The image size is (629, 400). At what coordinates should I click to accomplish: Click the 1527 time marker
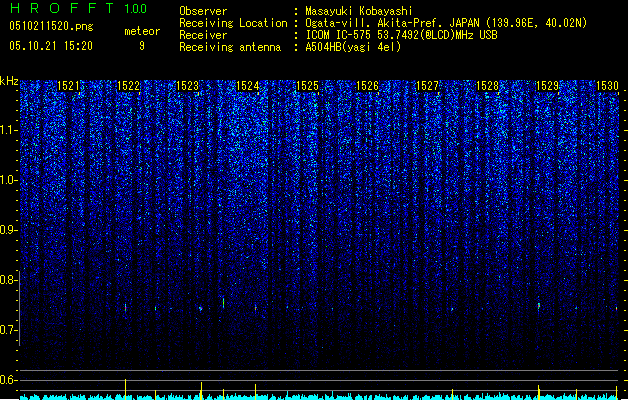[x=428, y=86]
